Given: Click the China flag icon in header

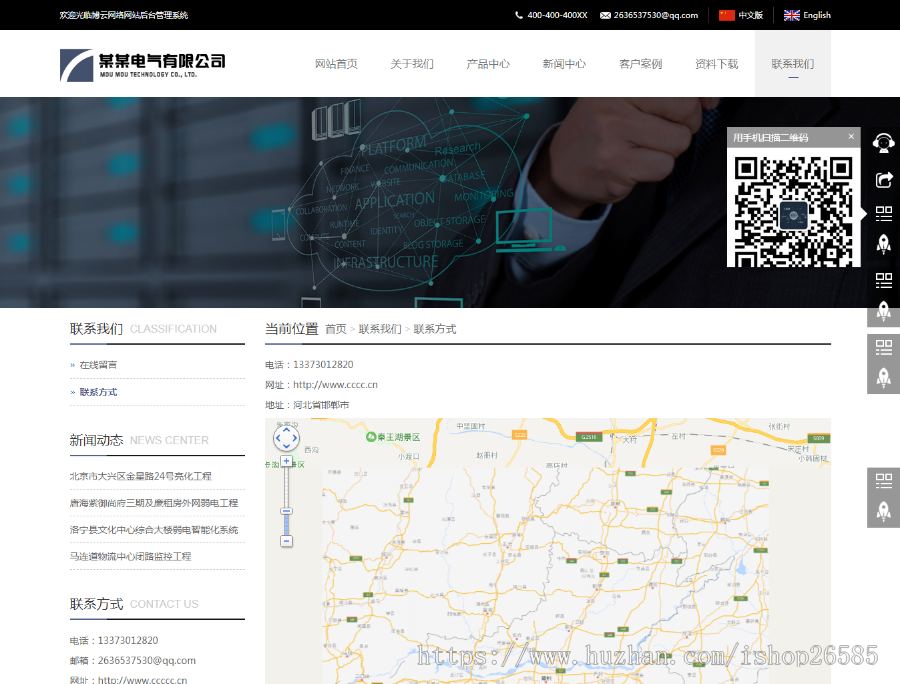Looking at the screenshot, I should 726,15.
